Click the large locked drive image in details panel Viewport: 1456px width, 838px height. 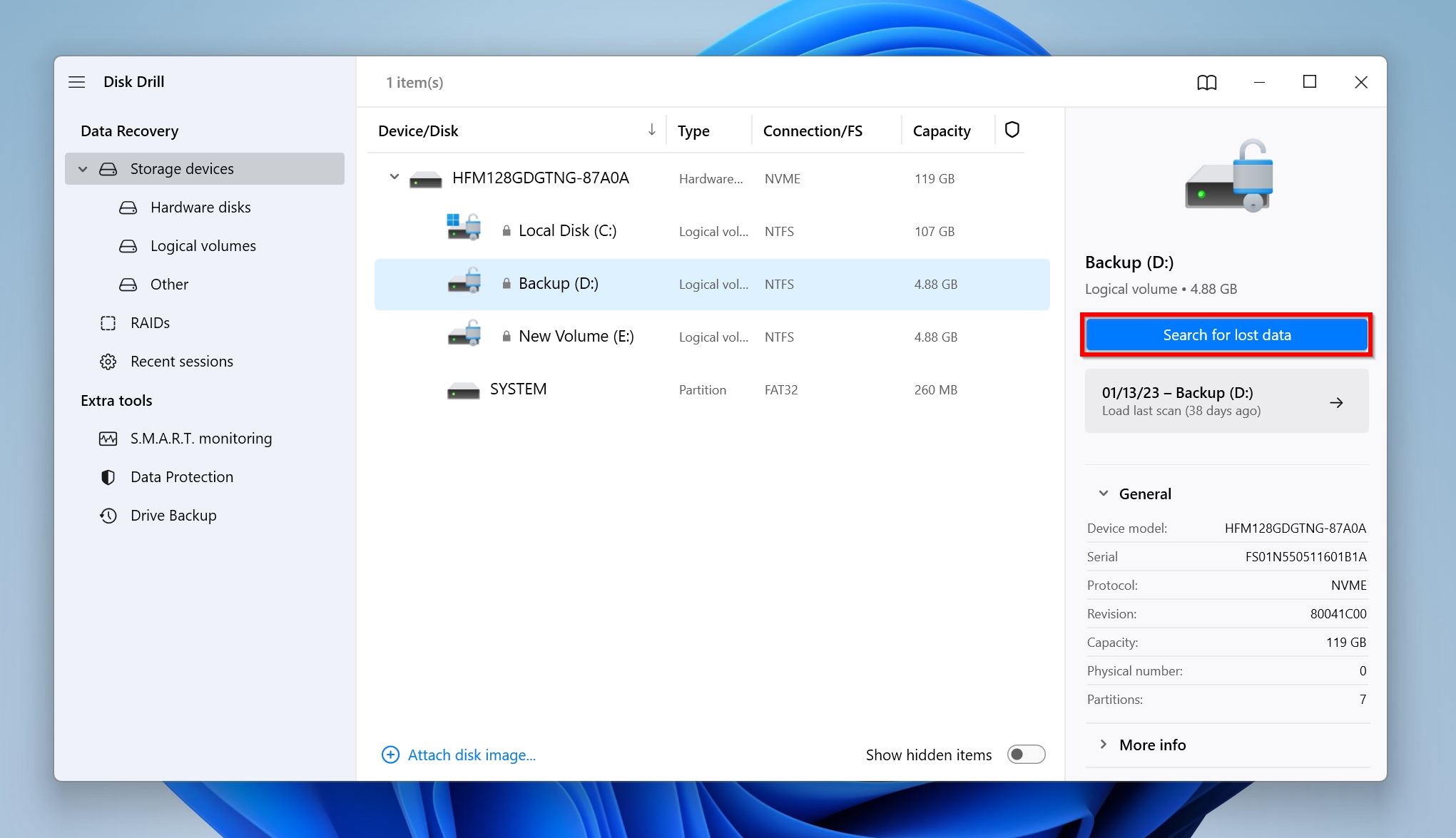click(x=1229, y=175)
